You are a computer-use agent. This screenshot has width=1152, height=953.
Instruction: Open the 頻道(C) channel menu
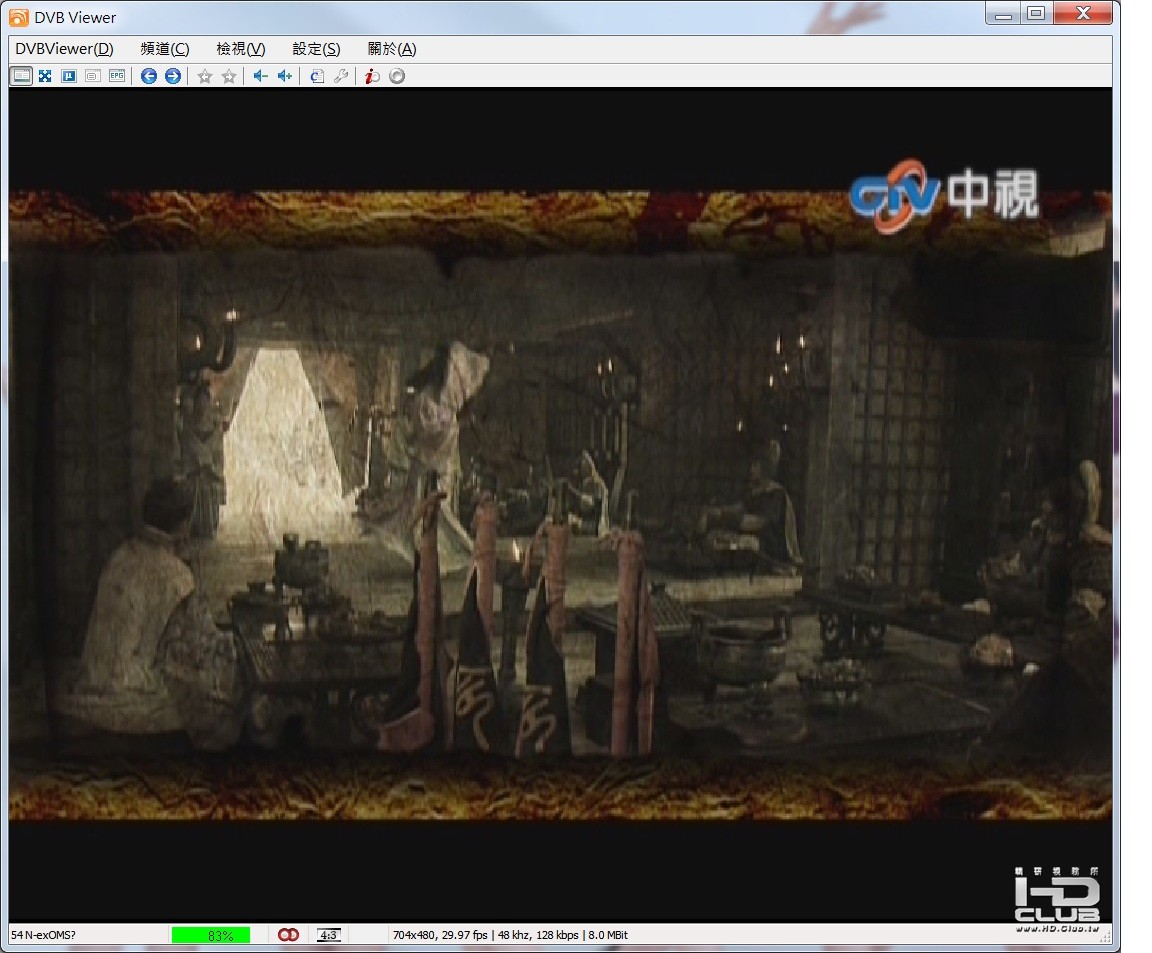pyautogui.click(x=165, y=49)
